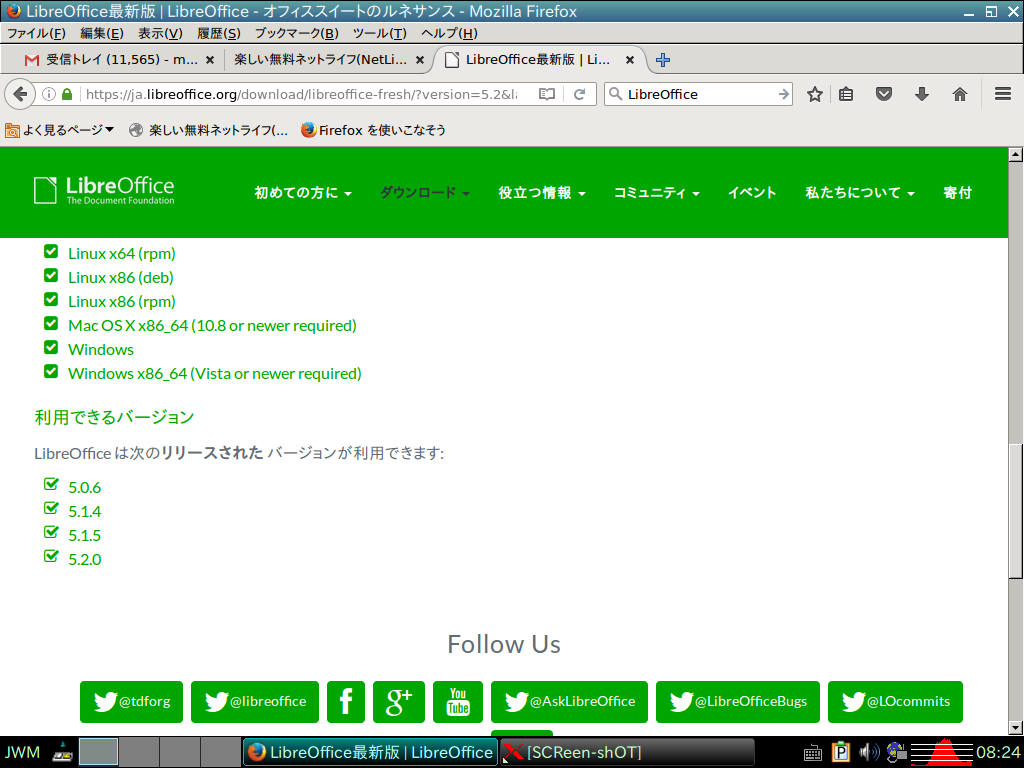Screen dimensions: 1024x768
Task: Click the green padlock security icon
Action: [67, 94]
